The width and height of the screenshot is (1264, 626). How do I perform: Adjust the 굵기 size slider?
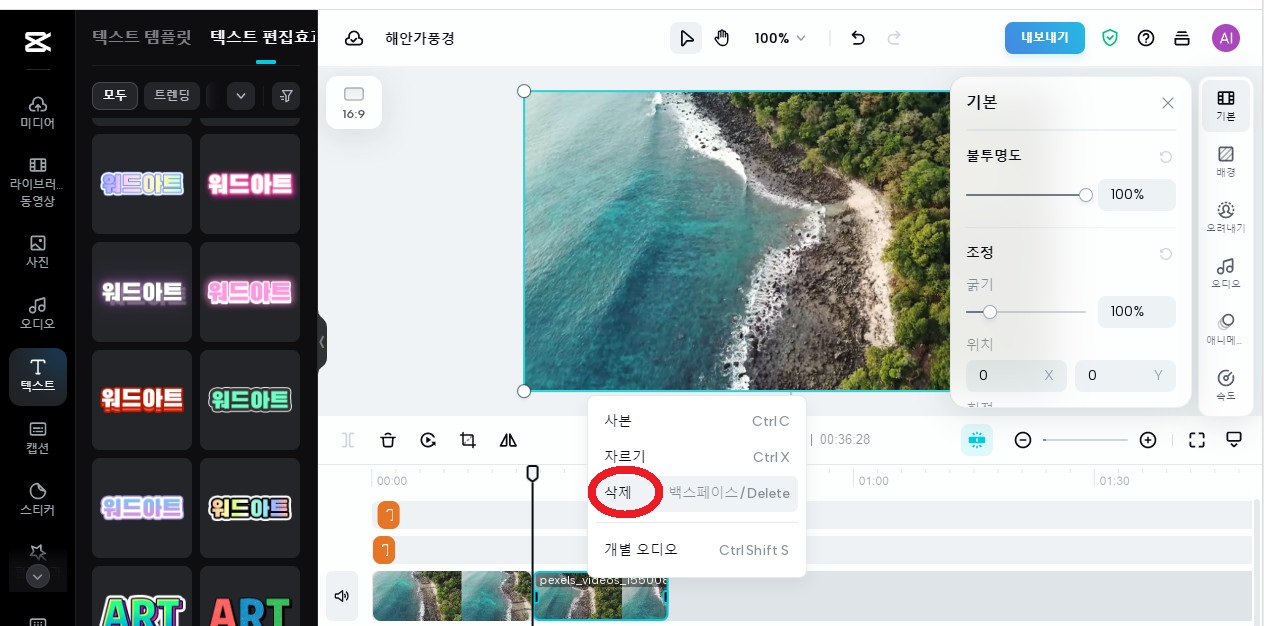click(1026, 312)
